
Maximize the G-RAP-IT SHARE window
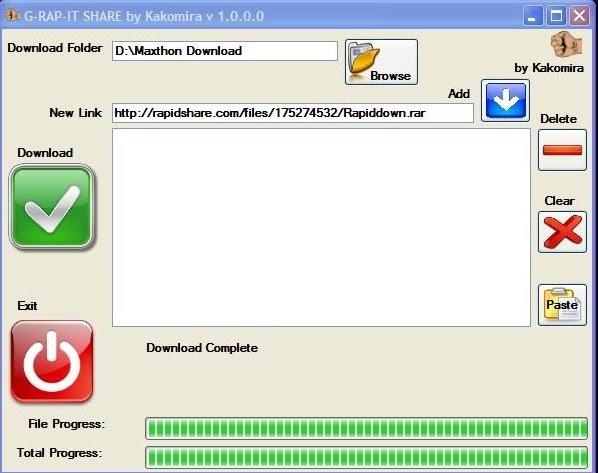click(x=556, y=16)
